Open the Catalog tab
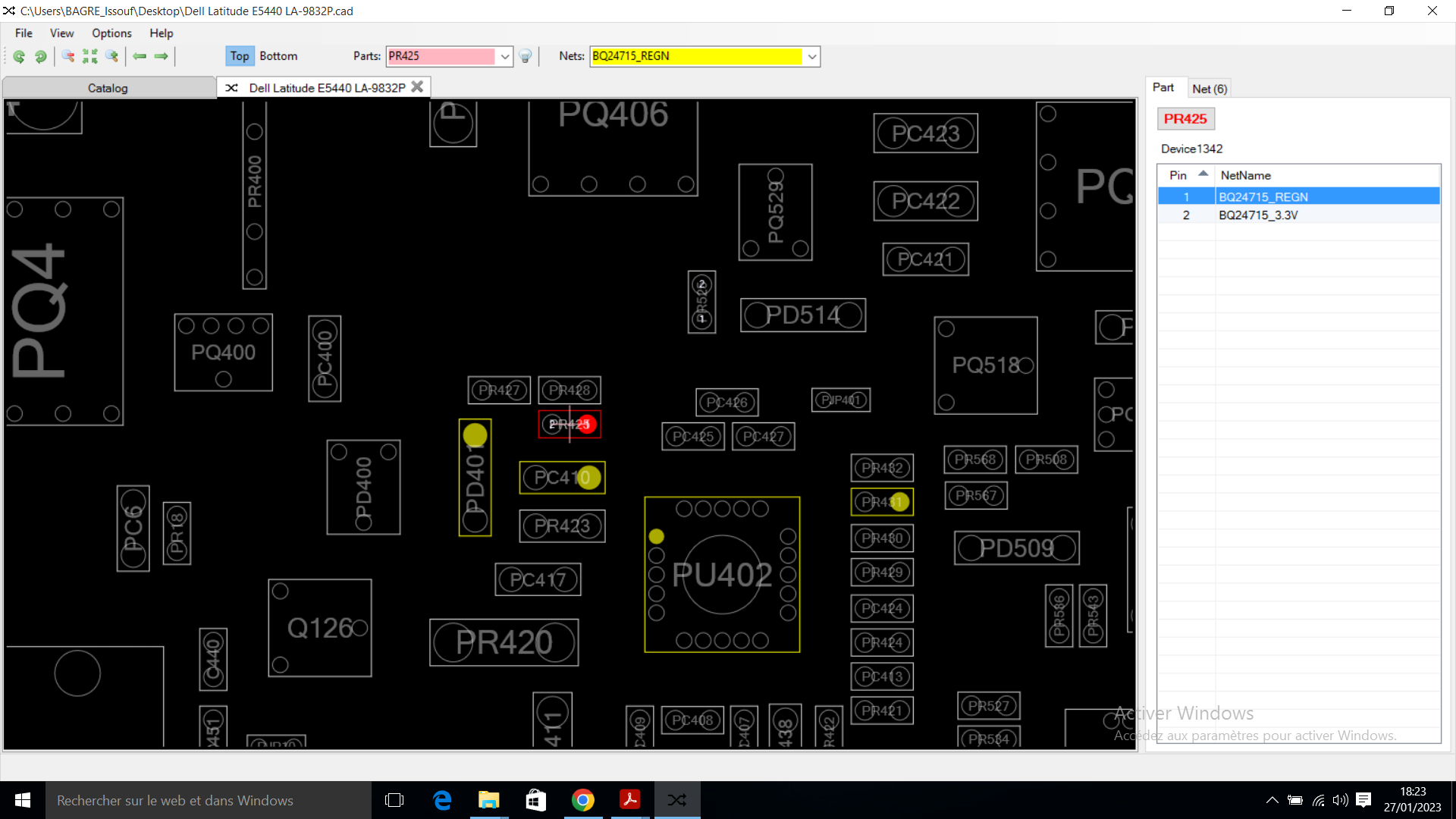 108,88
